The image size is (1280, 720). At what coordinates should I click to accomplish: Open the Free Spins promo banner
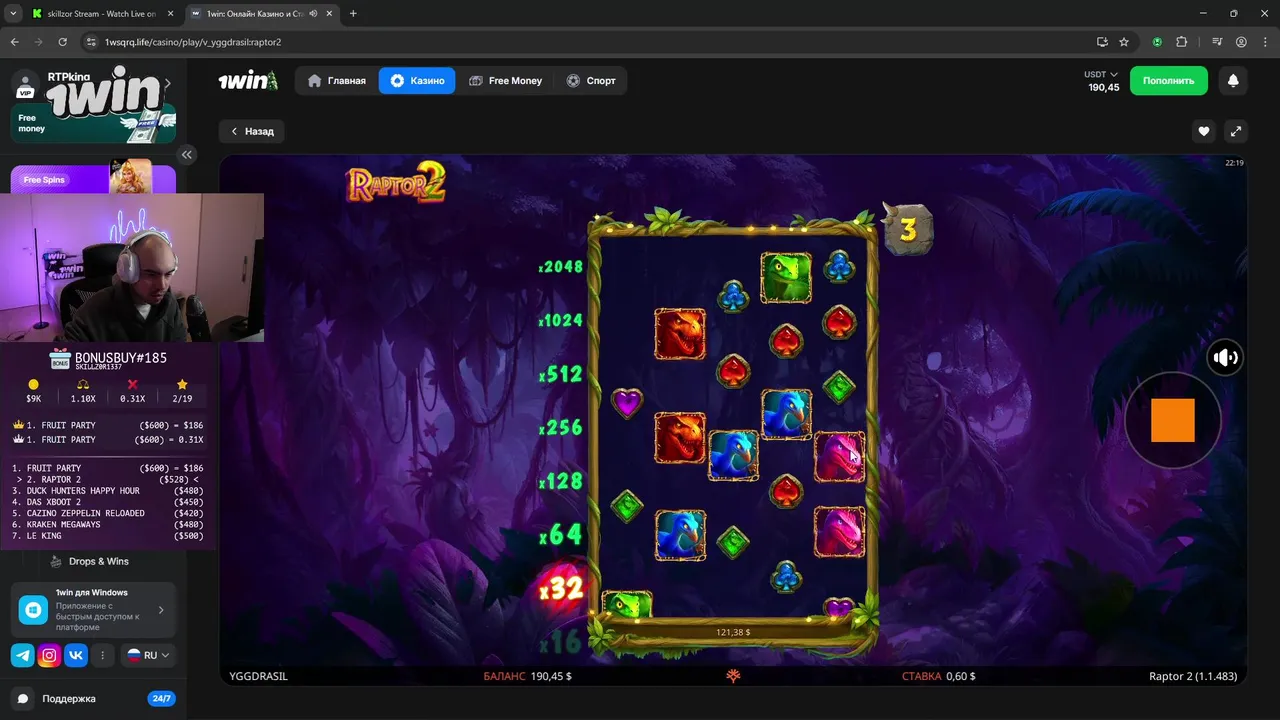94,178
